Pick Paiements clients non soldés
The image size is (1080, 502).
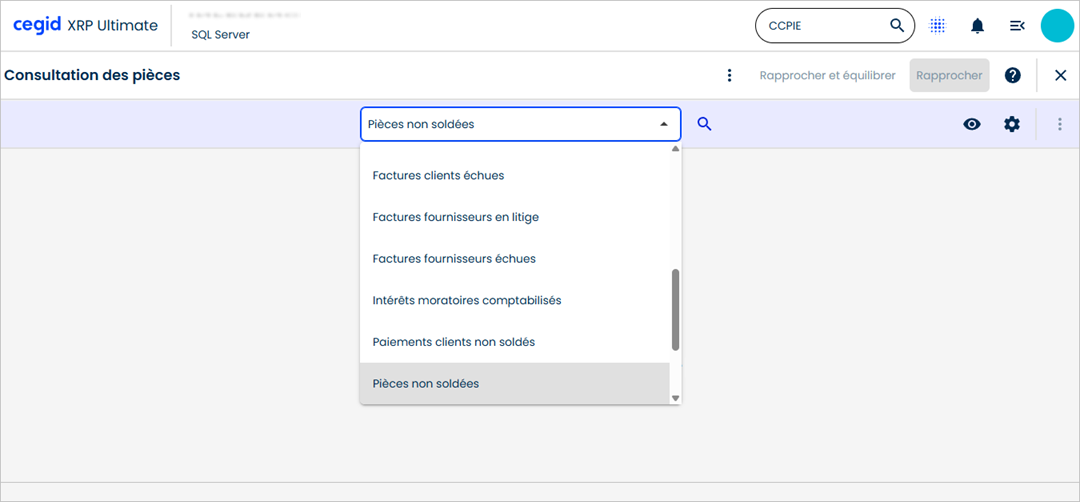click(453, 342)
